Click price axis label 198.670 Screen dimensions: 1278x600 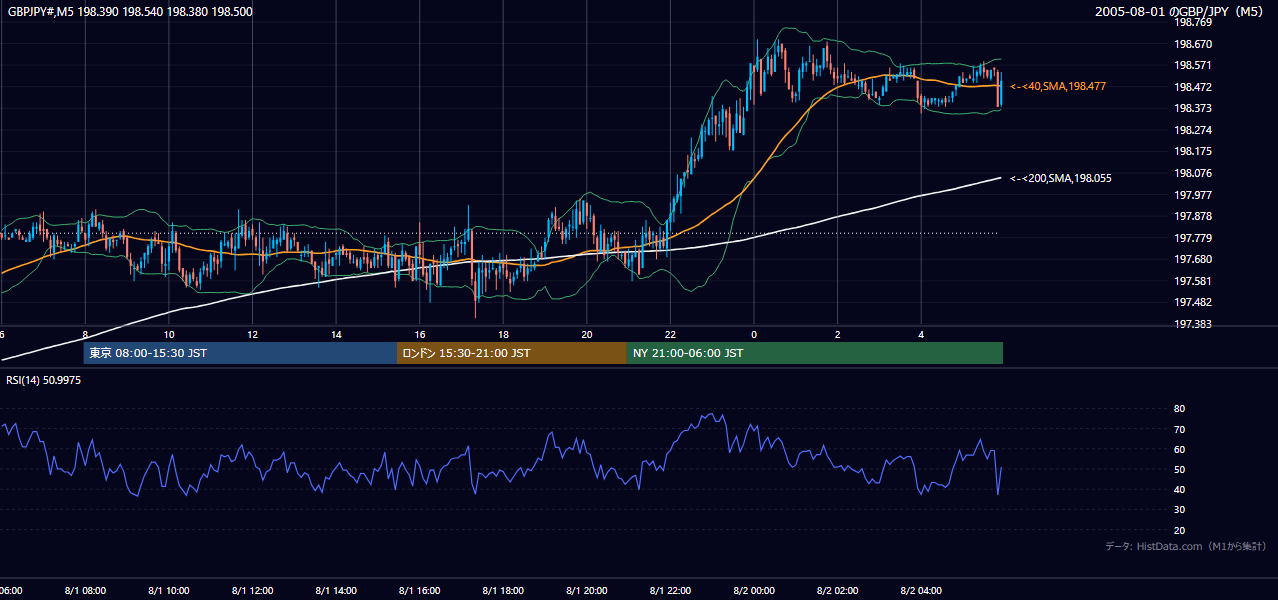click(1192, 44)
